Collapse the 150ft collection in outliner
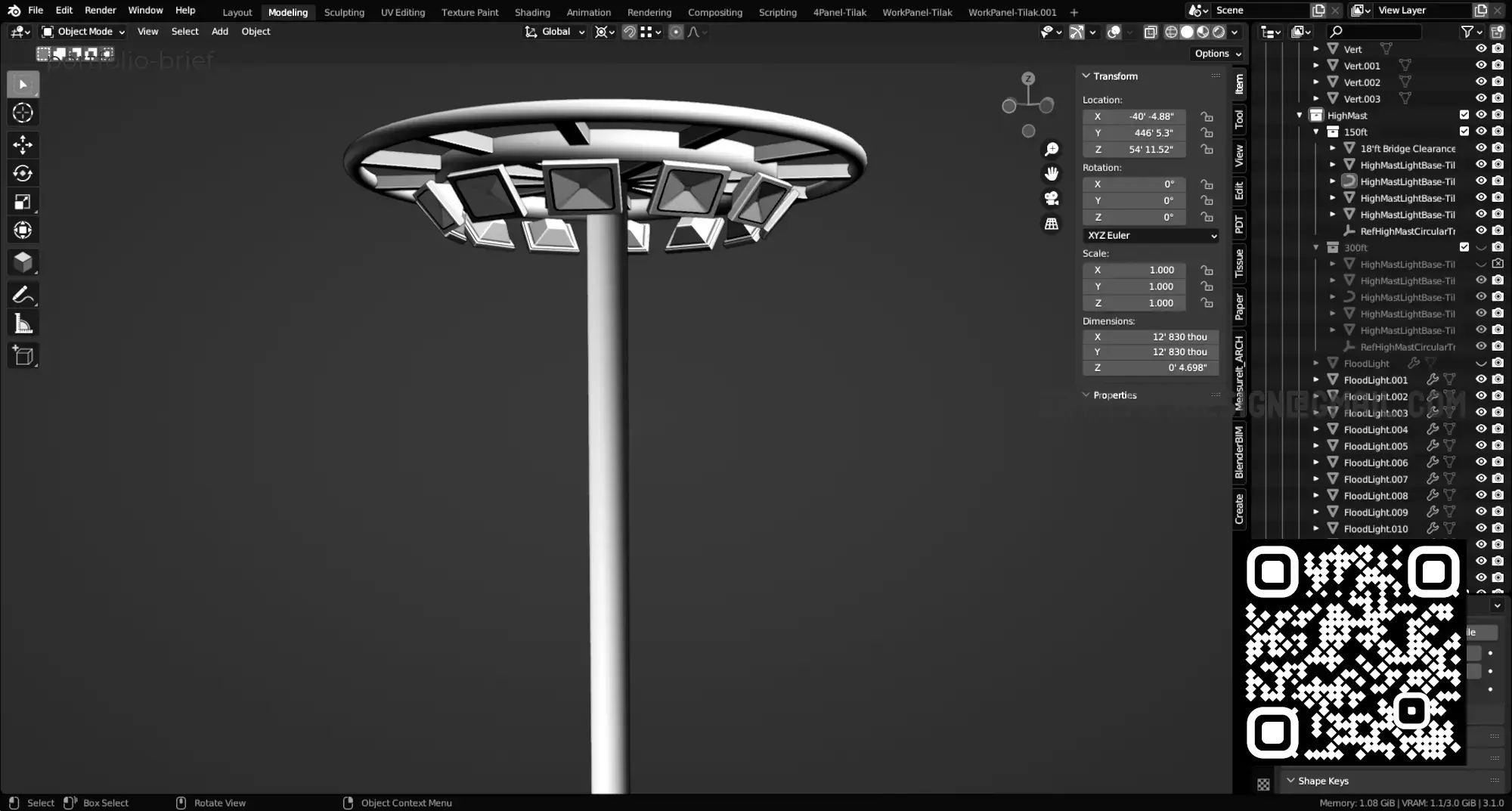The image size is (1512, 811). 1316,132
